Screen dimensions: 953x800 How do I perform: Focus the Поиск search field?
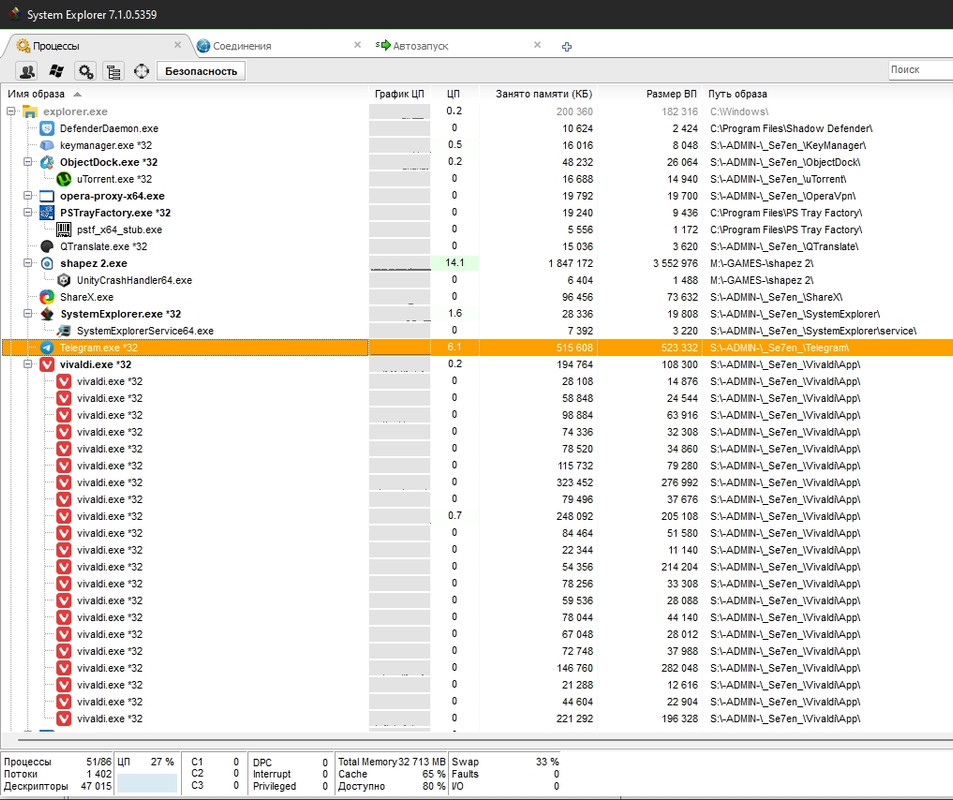920,70
